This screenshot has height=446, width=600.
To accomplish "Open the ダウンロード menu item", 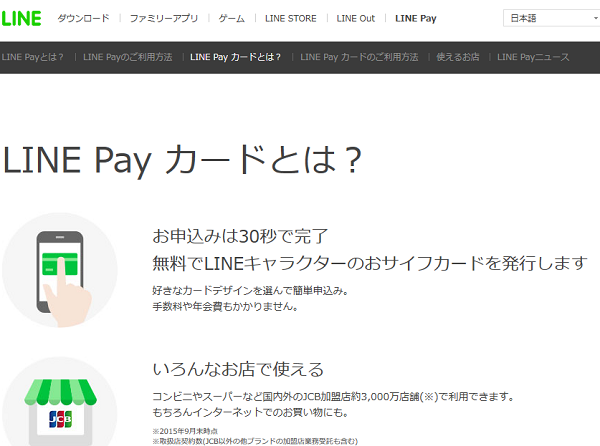I will (83, 18).
